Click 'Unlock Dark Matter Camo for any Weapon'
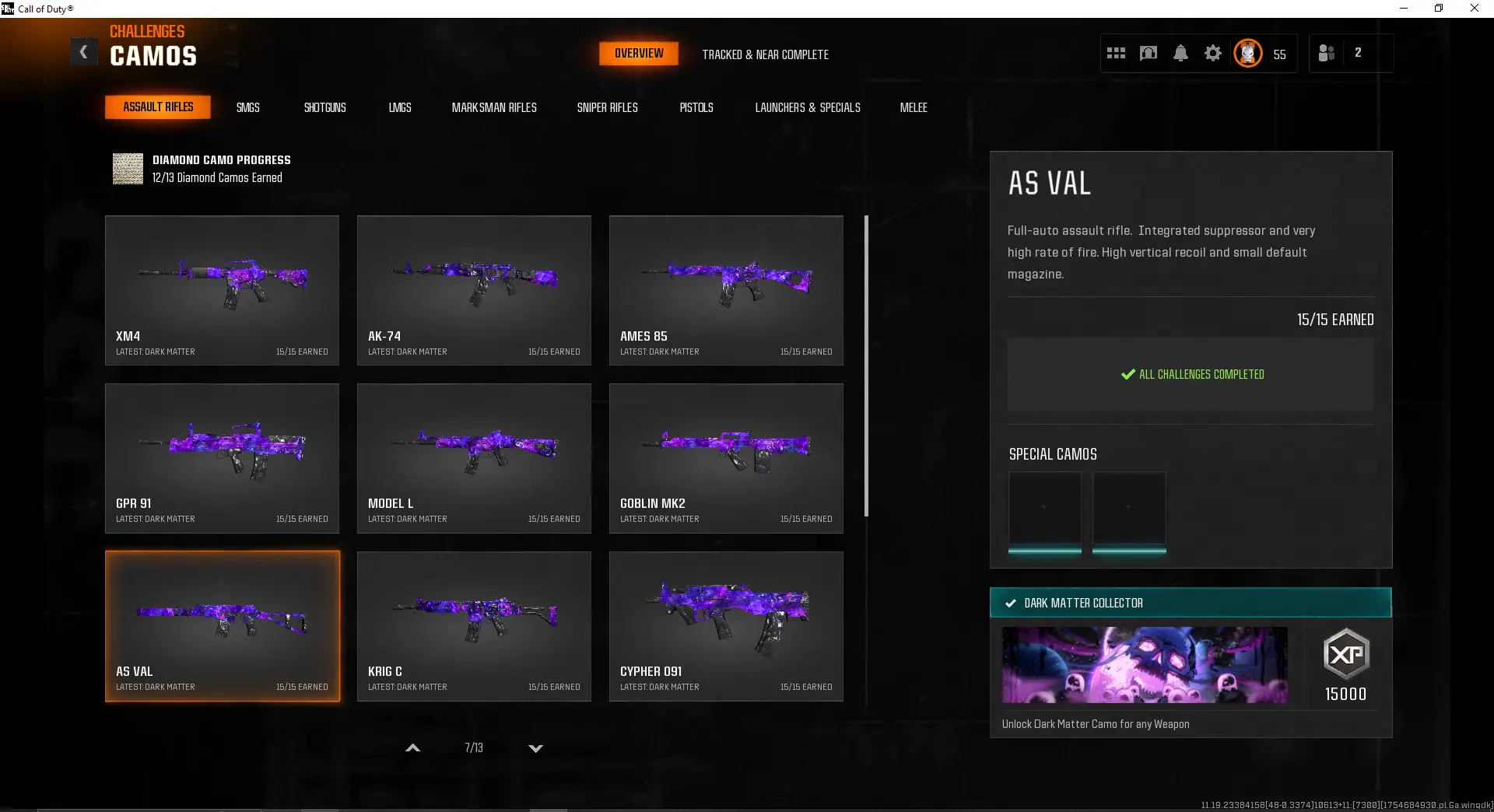This screenshot has height=812, width=1494. [1096, 724]
